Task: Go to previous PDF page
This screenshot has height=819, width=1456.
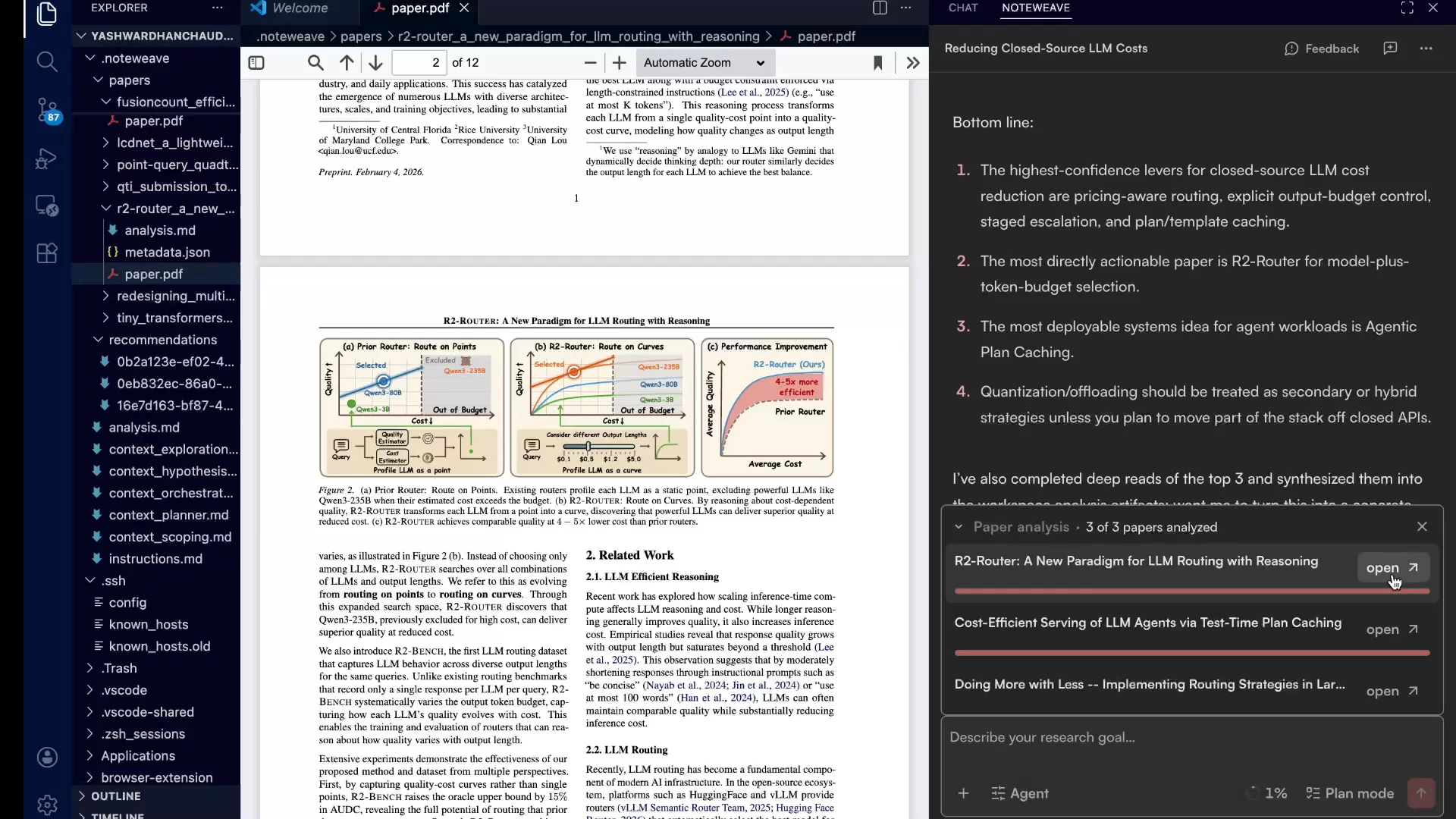Action: [347, 63]
